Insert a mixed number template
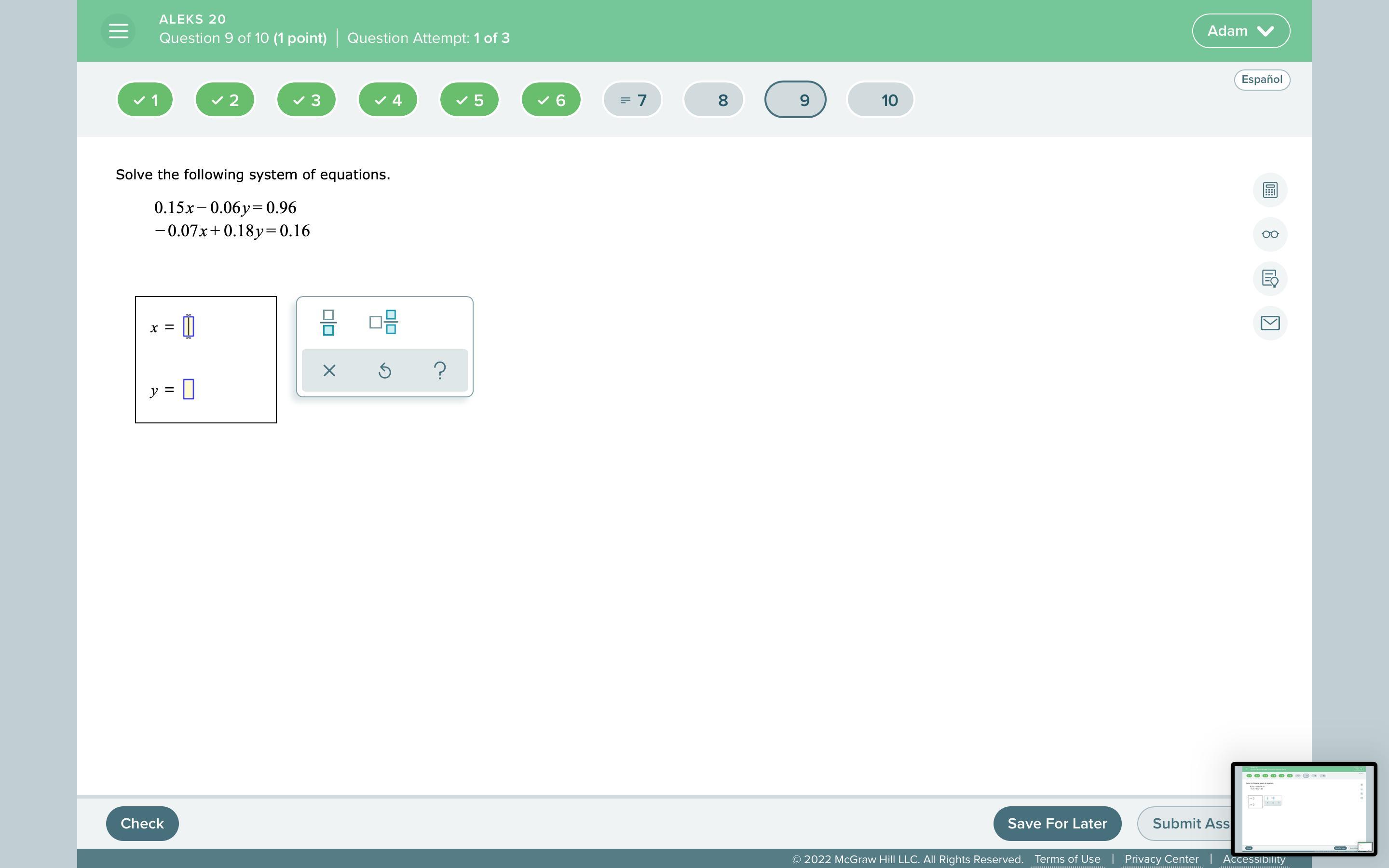 tap(383, 323)
